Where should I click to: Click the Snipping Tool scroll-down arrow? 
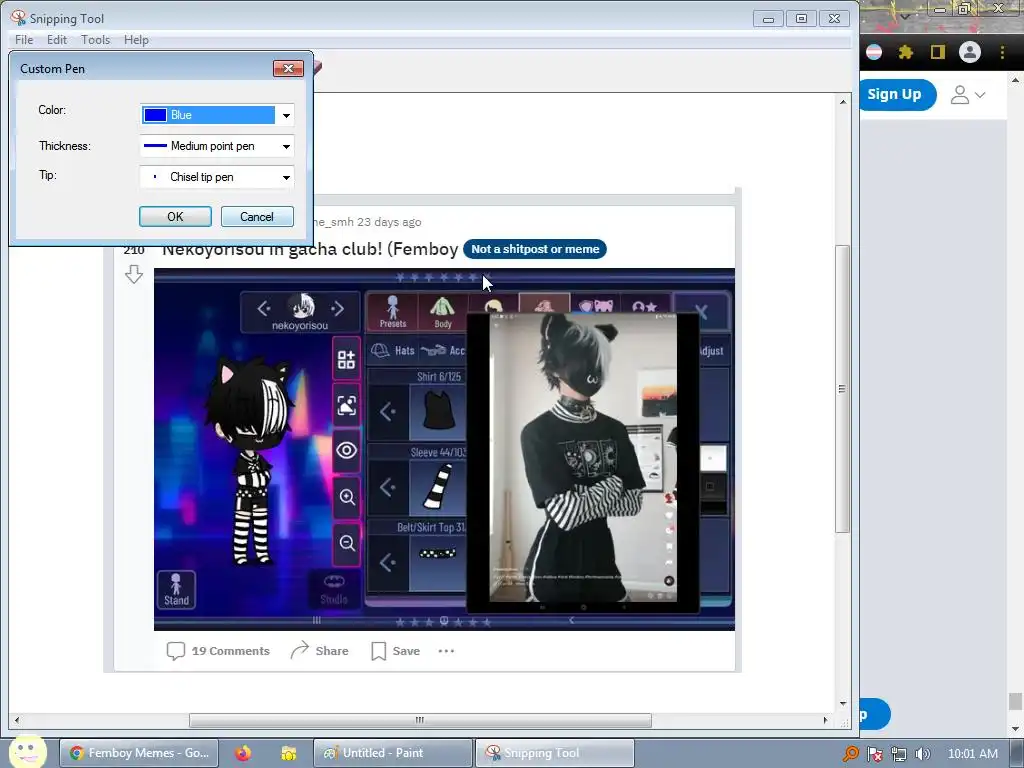pyautogui.click(x=842, y=703)
